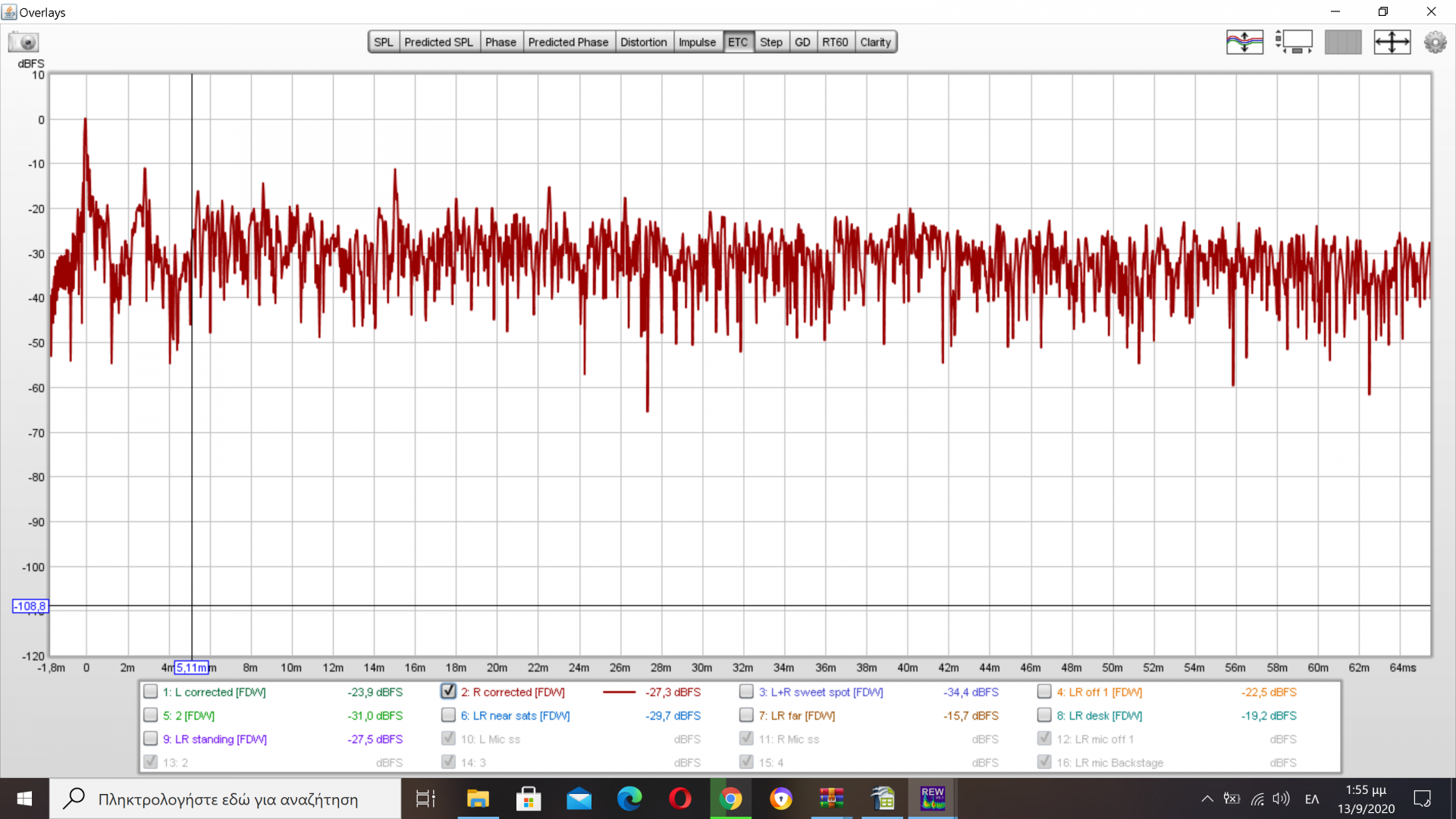Click the Predicted SPL button
Image resolution: width=1456 pixels, height=819 pixels.
438,42
